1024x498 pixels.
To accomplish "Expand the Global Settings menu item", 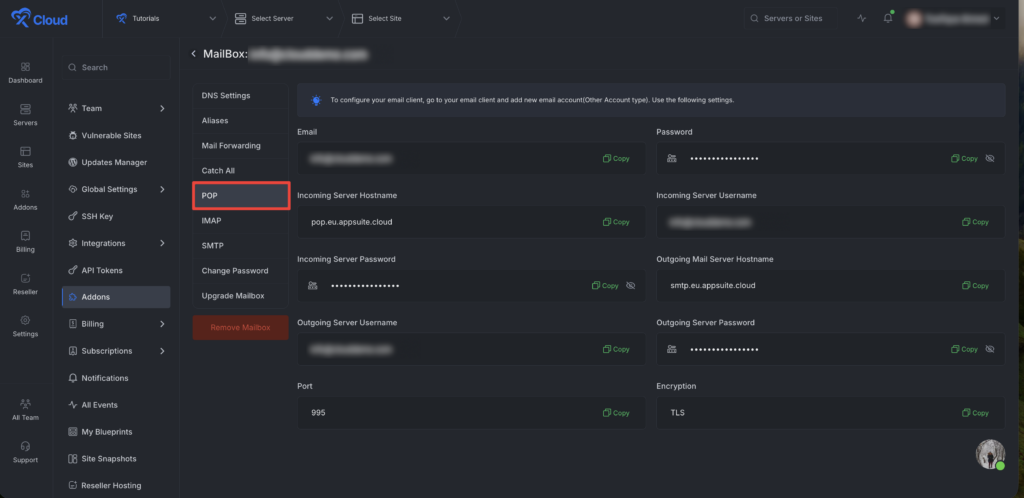I will 116,189.
